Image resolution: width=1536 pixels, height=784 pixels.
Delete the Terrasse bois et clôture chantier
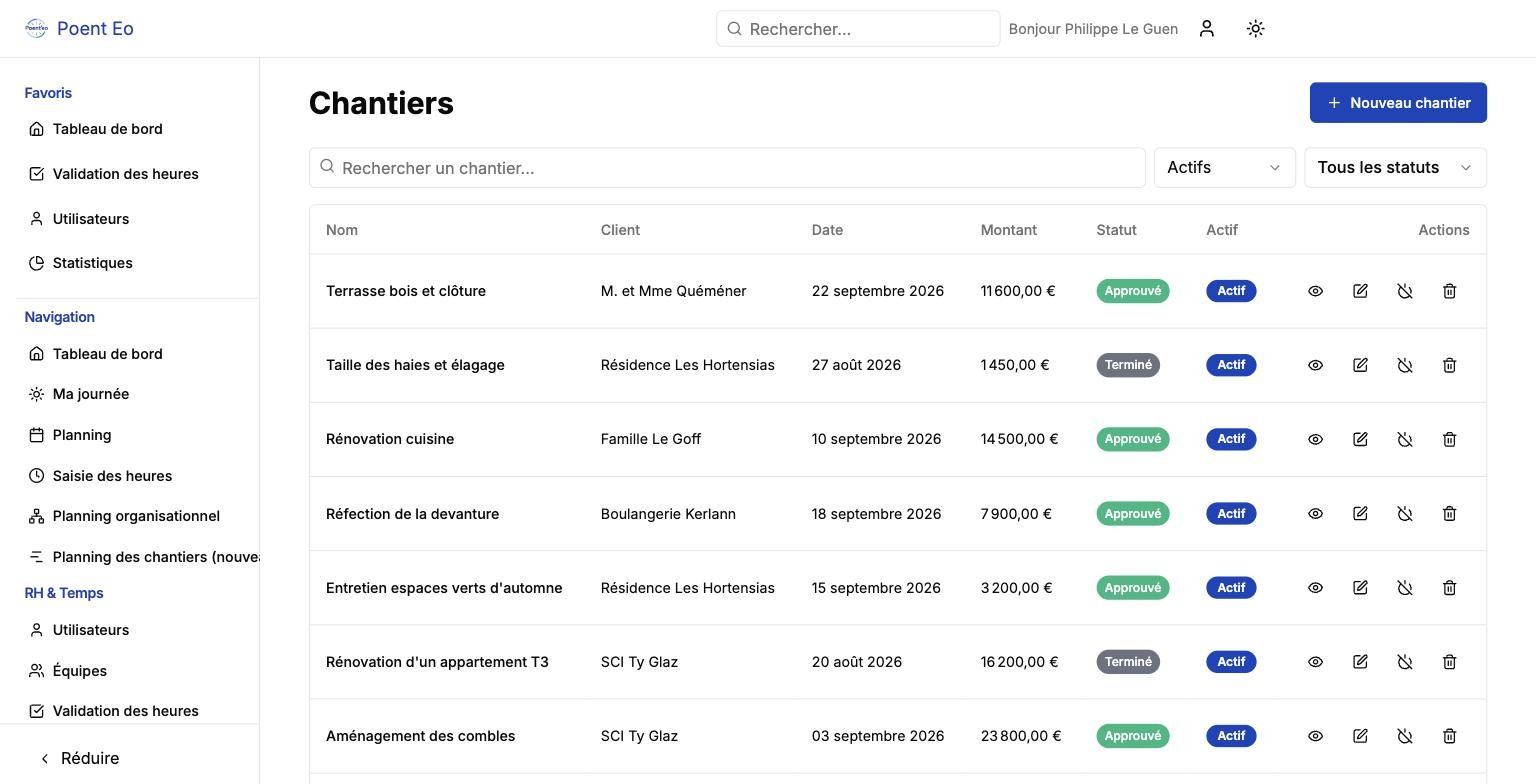(1449, 291)
